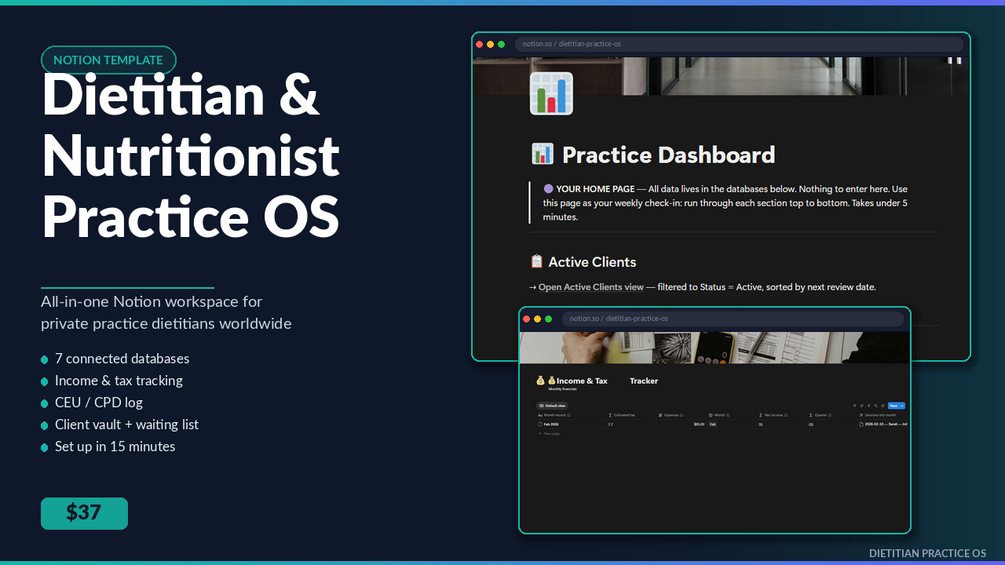Open the Feb 2026 row title
The image size is (1005, 565).
tap(551, 424)
